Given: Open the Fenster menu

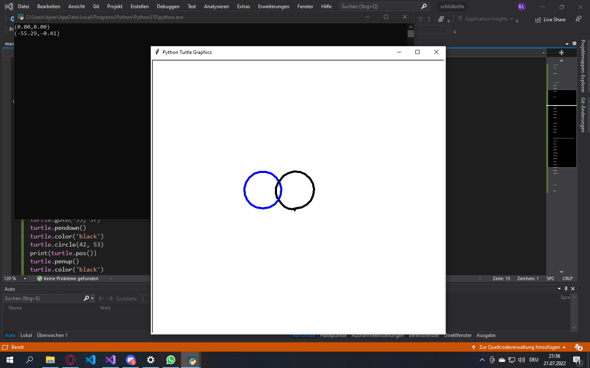Looking at the screenshot, I should (x=305, y=6).
